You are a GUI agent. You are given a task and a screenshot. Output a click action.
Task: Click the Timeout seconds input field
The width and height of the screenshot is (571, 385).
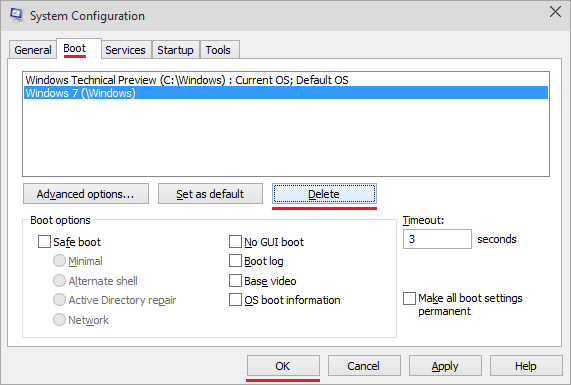click(437, 239)
